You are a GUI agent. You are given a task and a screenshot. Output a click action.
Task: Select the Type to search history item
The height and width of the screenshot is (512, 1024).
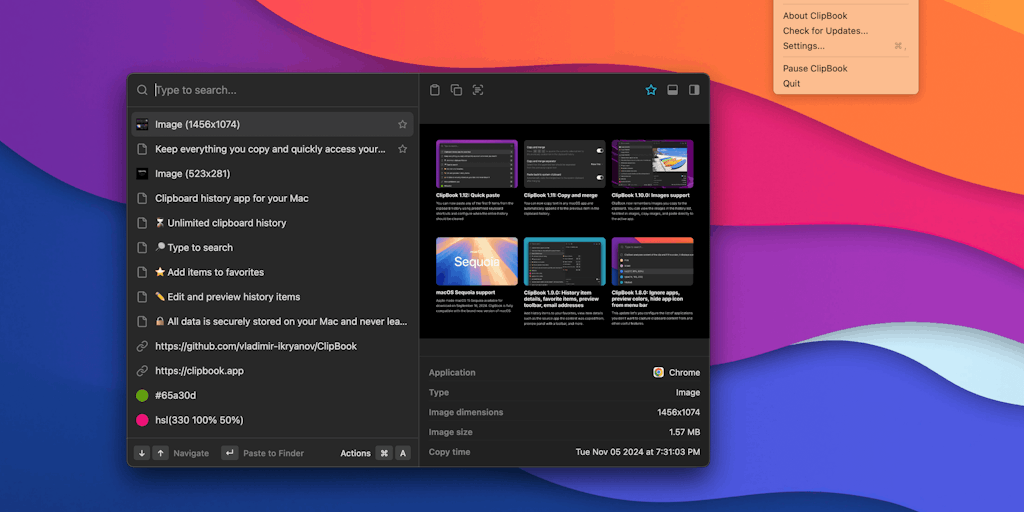pyautogui.click(x=272, y=248)
